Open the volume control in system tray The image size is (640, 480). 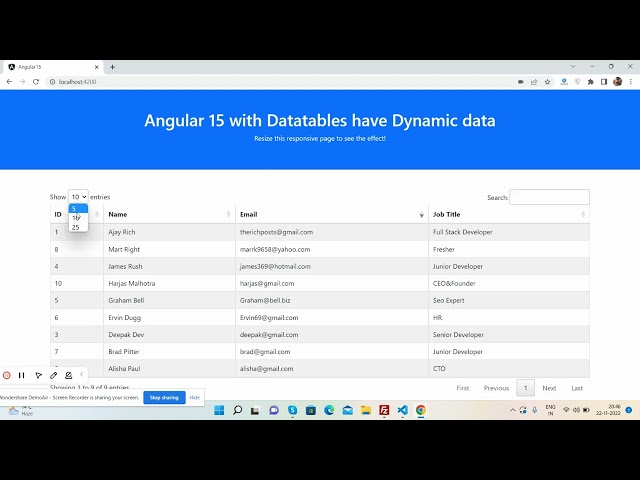pyautogui.click(x=576, y=410)
